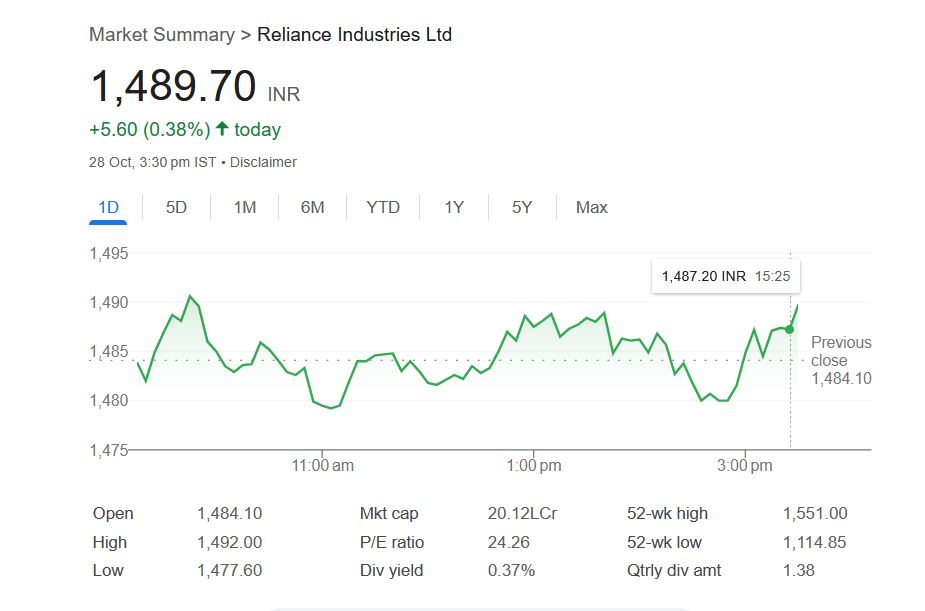This screenshot has width=925, height=611.
Task: Open the Disclaimer link
Action: tap(263, 162)
